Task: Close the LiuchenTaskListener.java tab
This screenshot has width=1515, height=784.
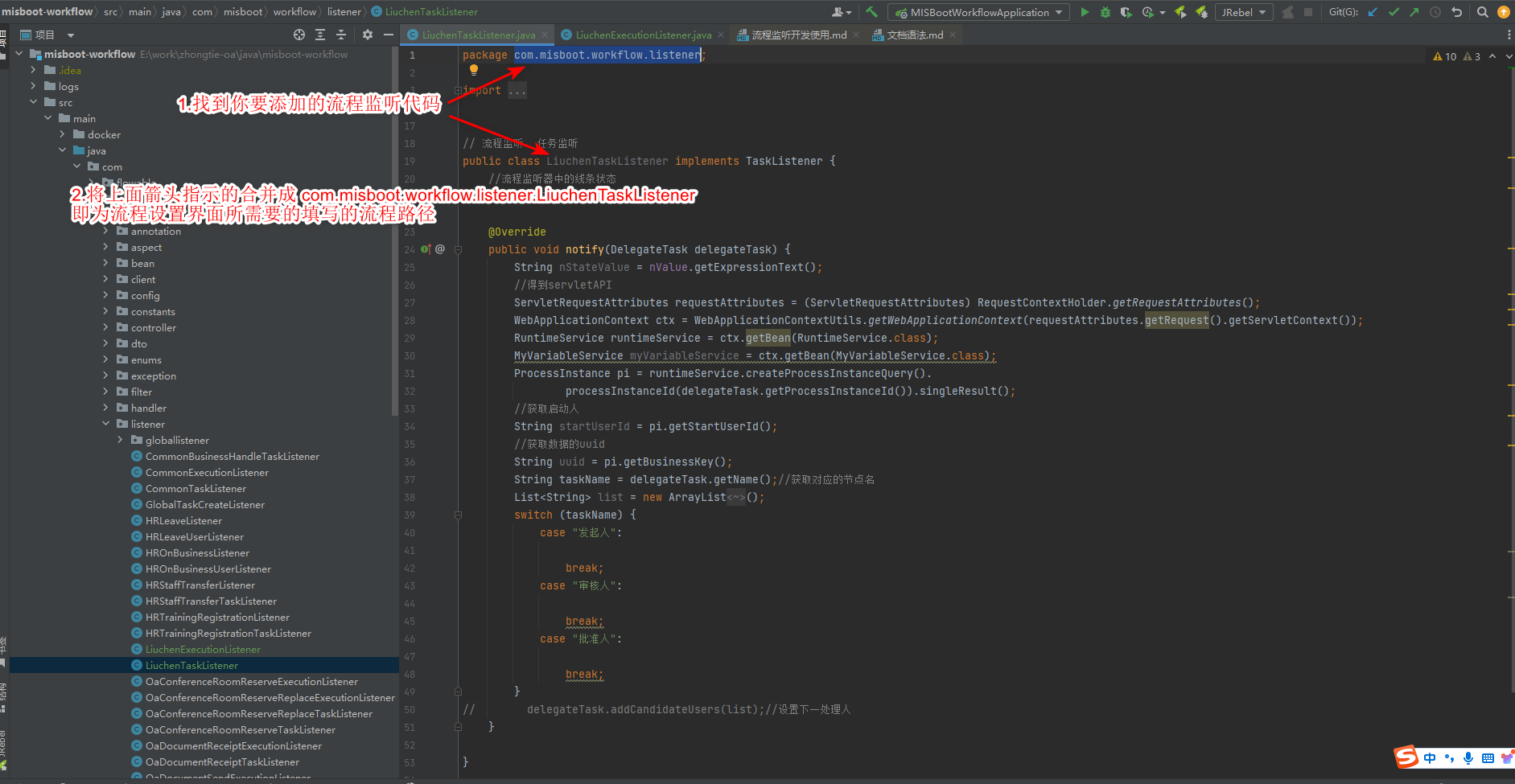Action: coord(545,35)
